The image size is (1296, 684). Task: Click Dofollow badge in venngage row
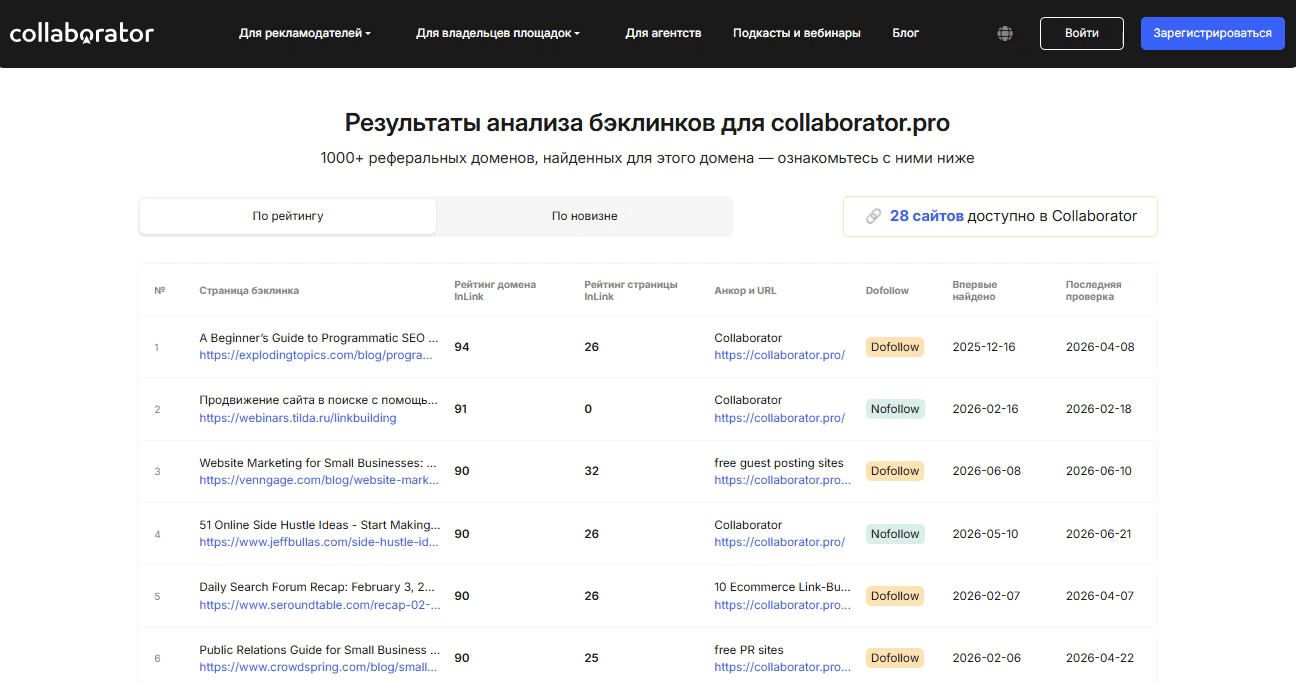click(x=895, y=471)
